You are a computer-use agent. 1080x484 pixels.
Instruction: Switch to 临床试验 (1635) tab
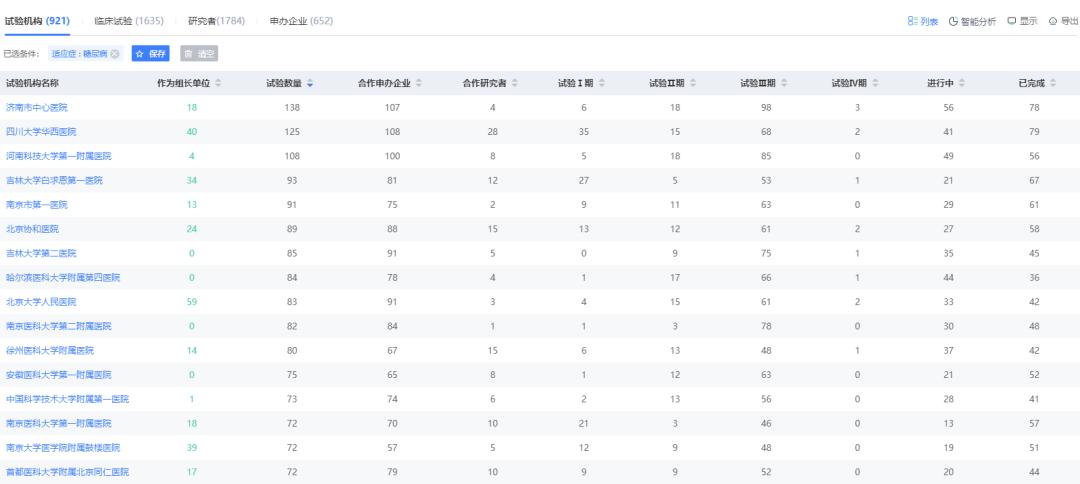tap(130, 21)
